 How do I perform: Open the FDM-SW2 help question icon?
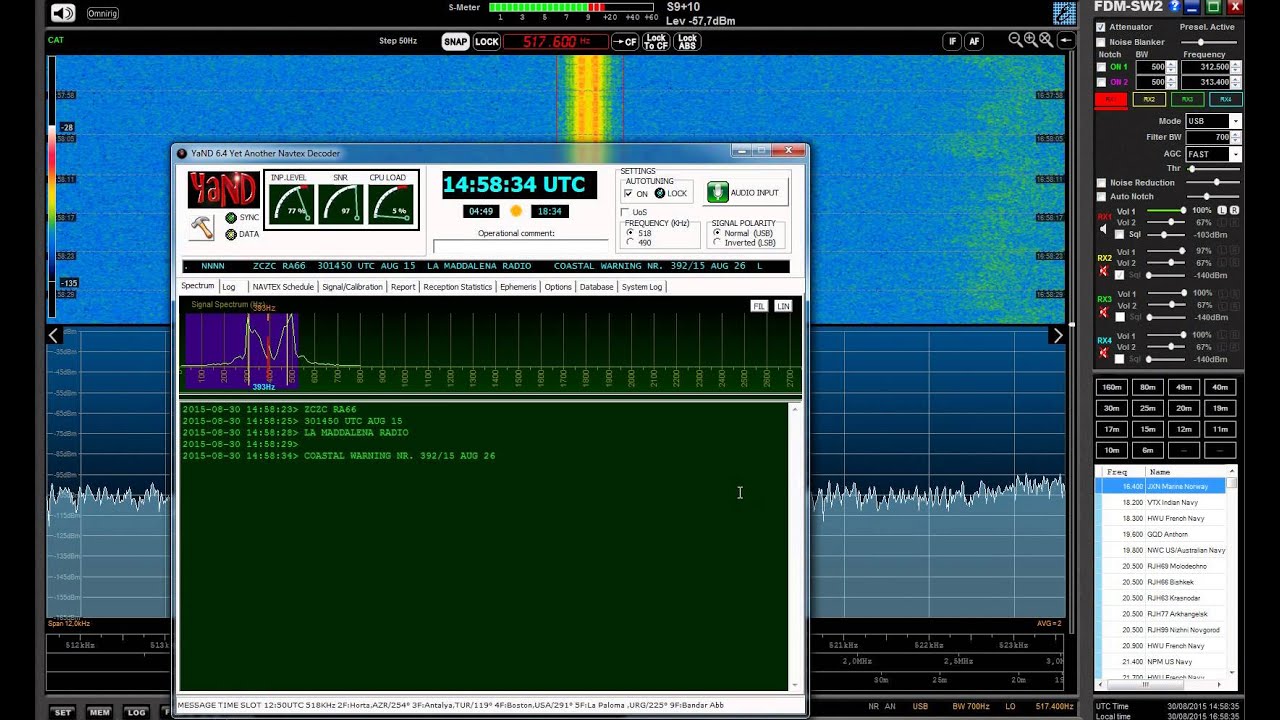(1175, 7)
